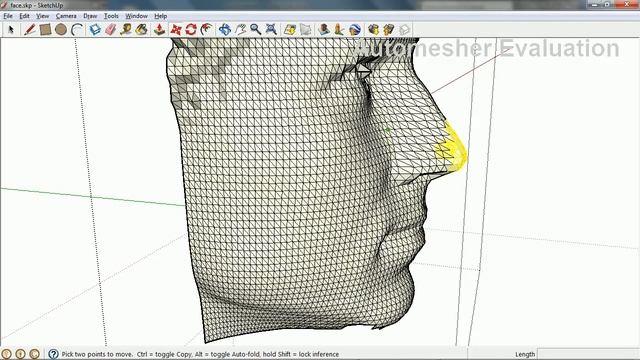Screen dimensions: 640x360
Task: Choose the Rectangle drawing tool
Action: click(45, 29)
